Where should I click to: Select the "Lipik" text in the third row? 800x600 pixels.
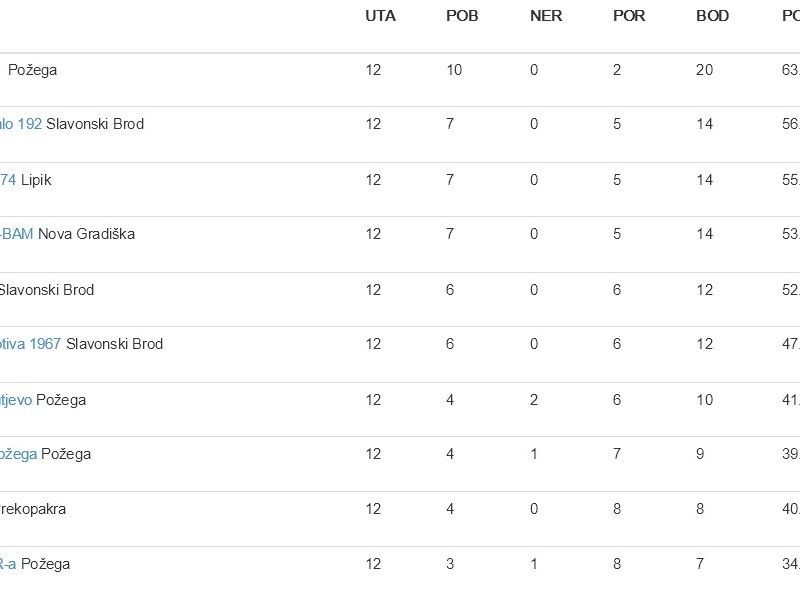tap(36, 180)
